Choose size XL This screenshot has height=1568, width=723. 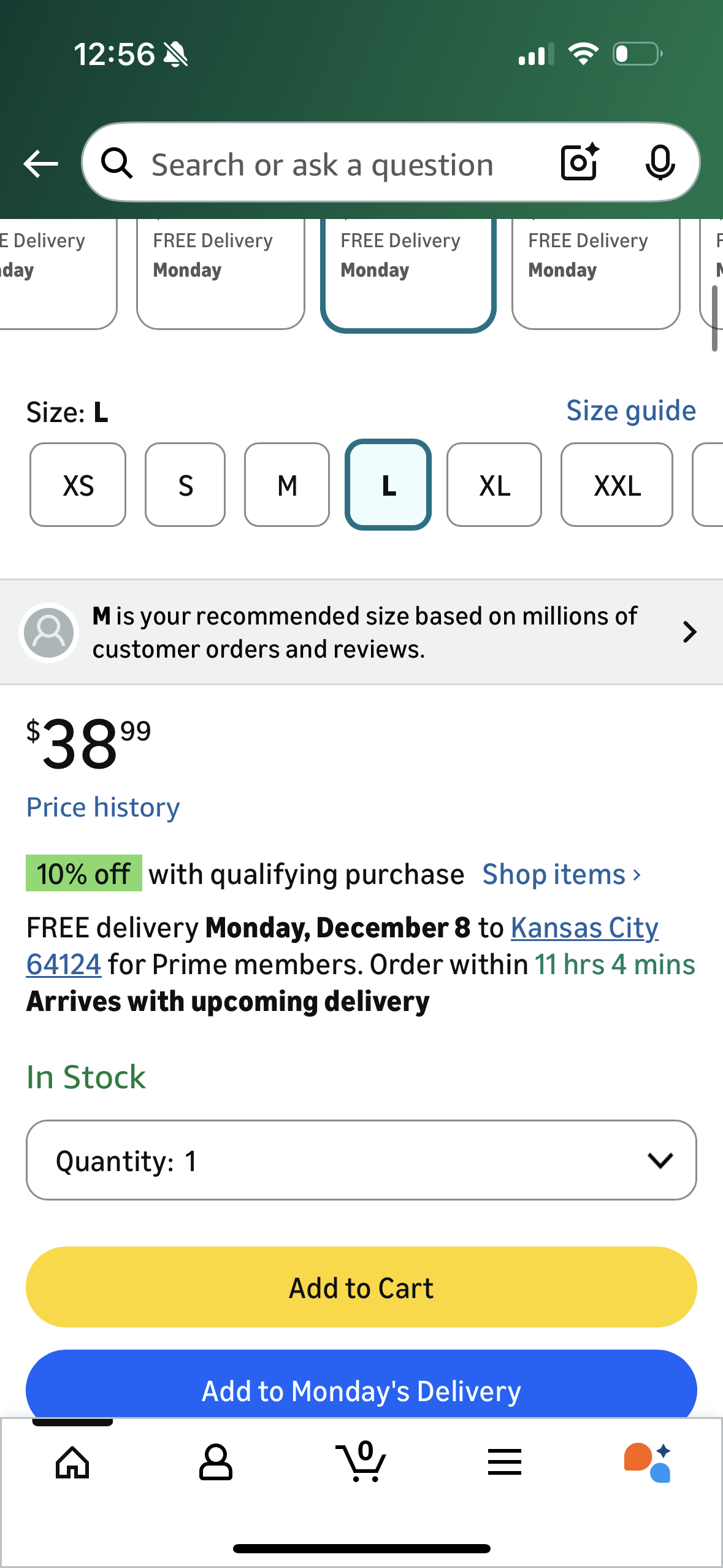(494, 485)
